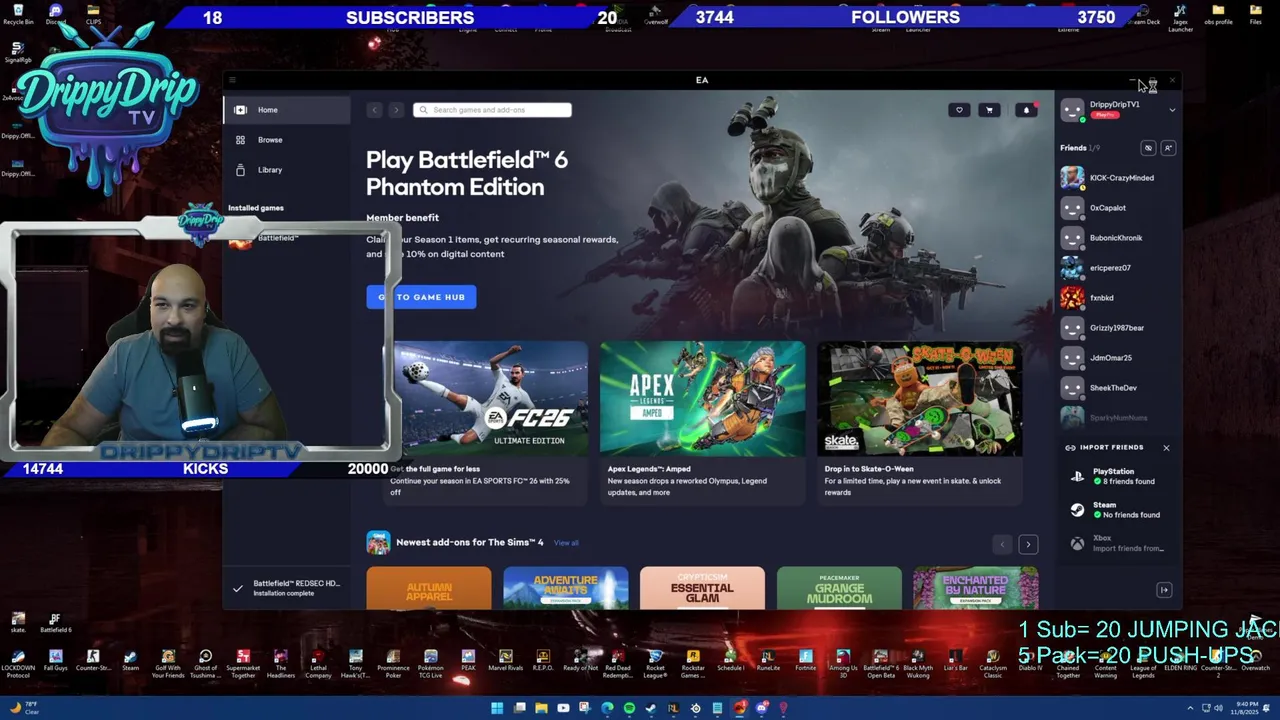Open the notifications bell icon
Screen dimensions: 1280x720
[1026, 110]
